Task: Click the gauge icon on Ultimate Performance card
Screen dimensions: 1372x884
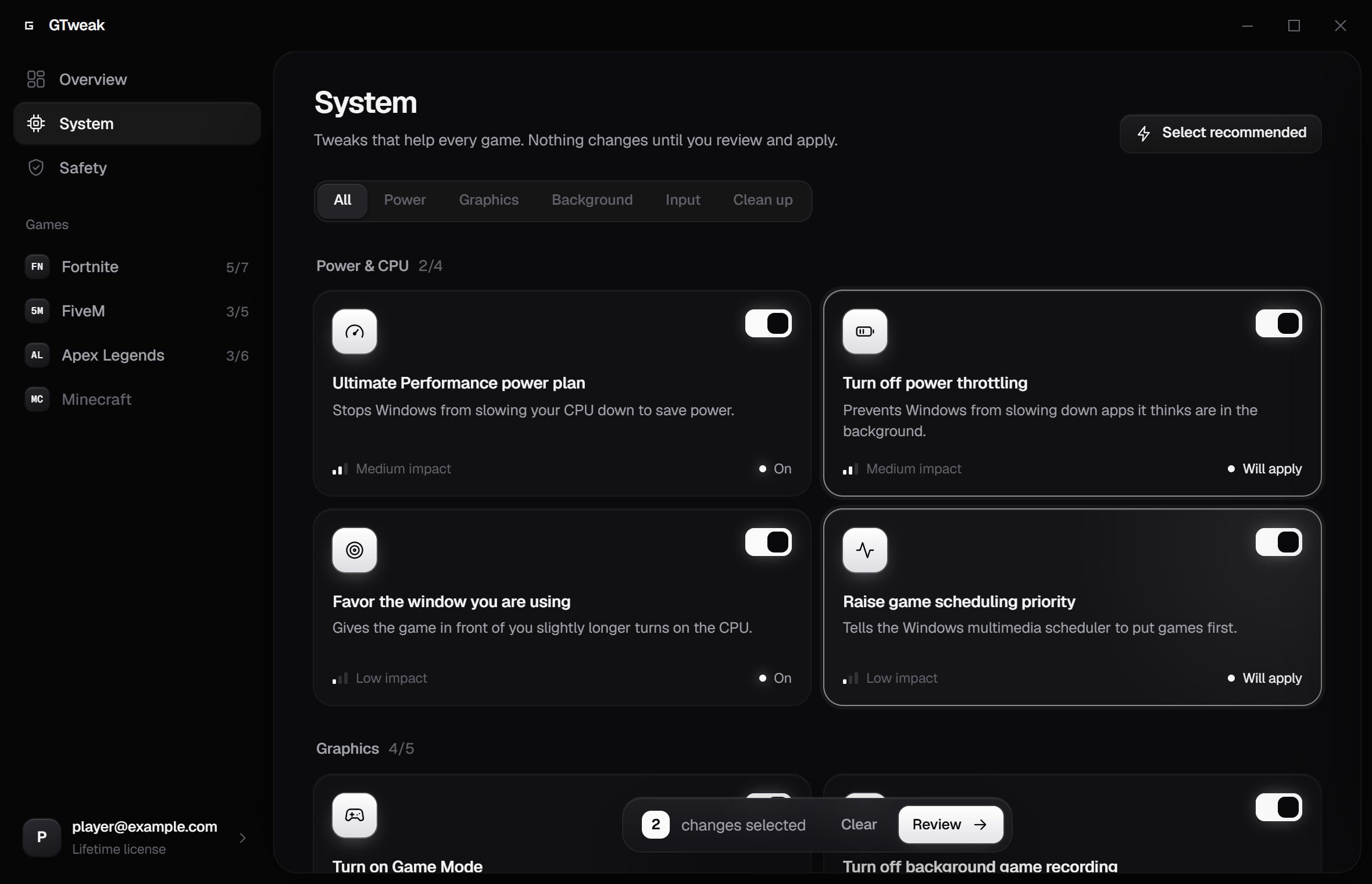Action: [355, 331]
